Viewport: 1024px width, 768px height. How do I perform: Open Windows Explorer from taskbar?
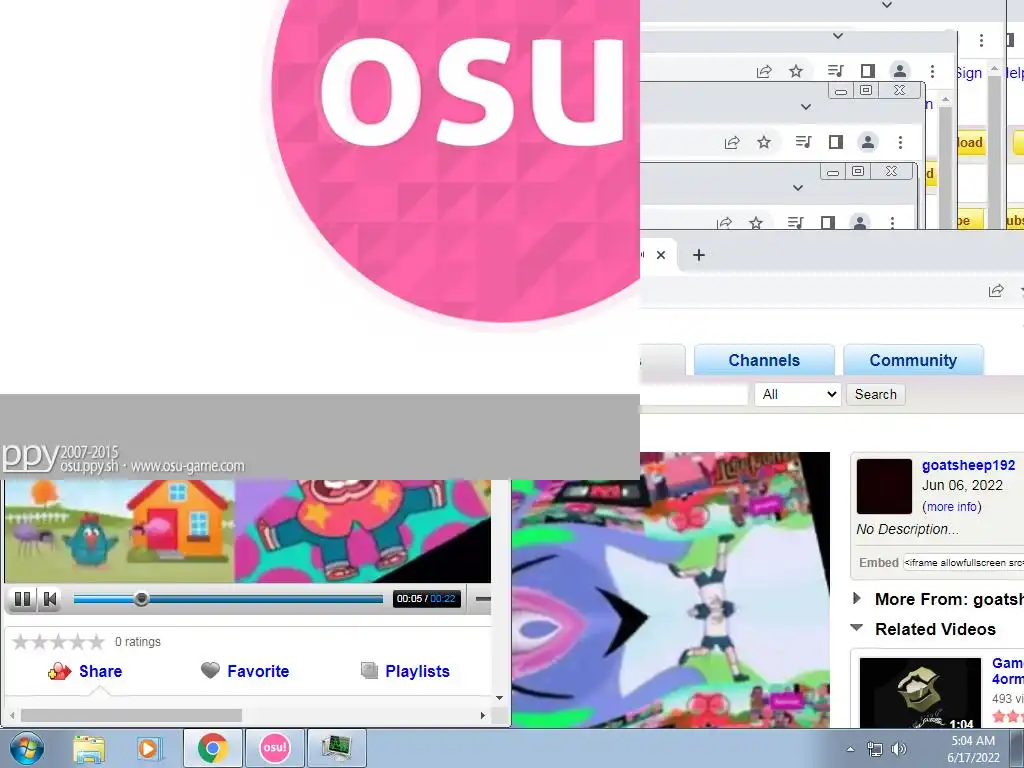(x=89, y=748)
